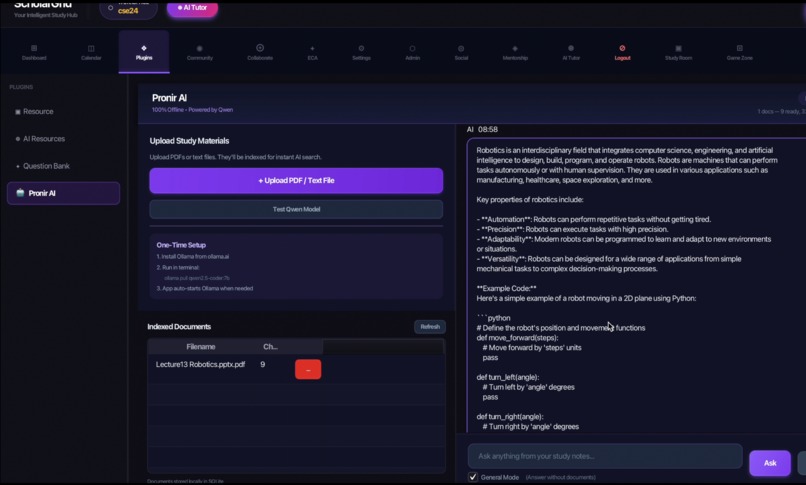This screenshot has height=485, width=806.
Task: Click the cse24 user badge
Action: pos(128,9)
